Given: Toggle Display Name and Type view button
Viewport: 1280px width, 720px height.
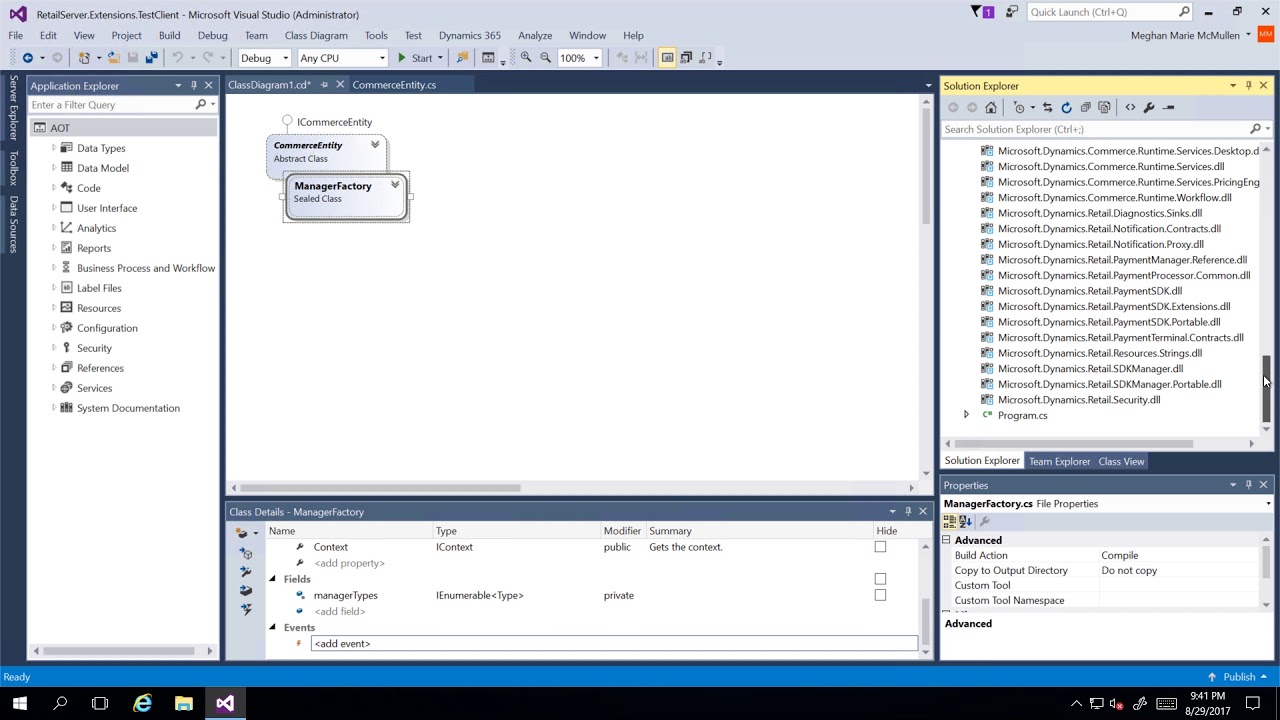Looking at the screenshot, I should pos(686,58).
